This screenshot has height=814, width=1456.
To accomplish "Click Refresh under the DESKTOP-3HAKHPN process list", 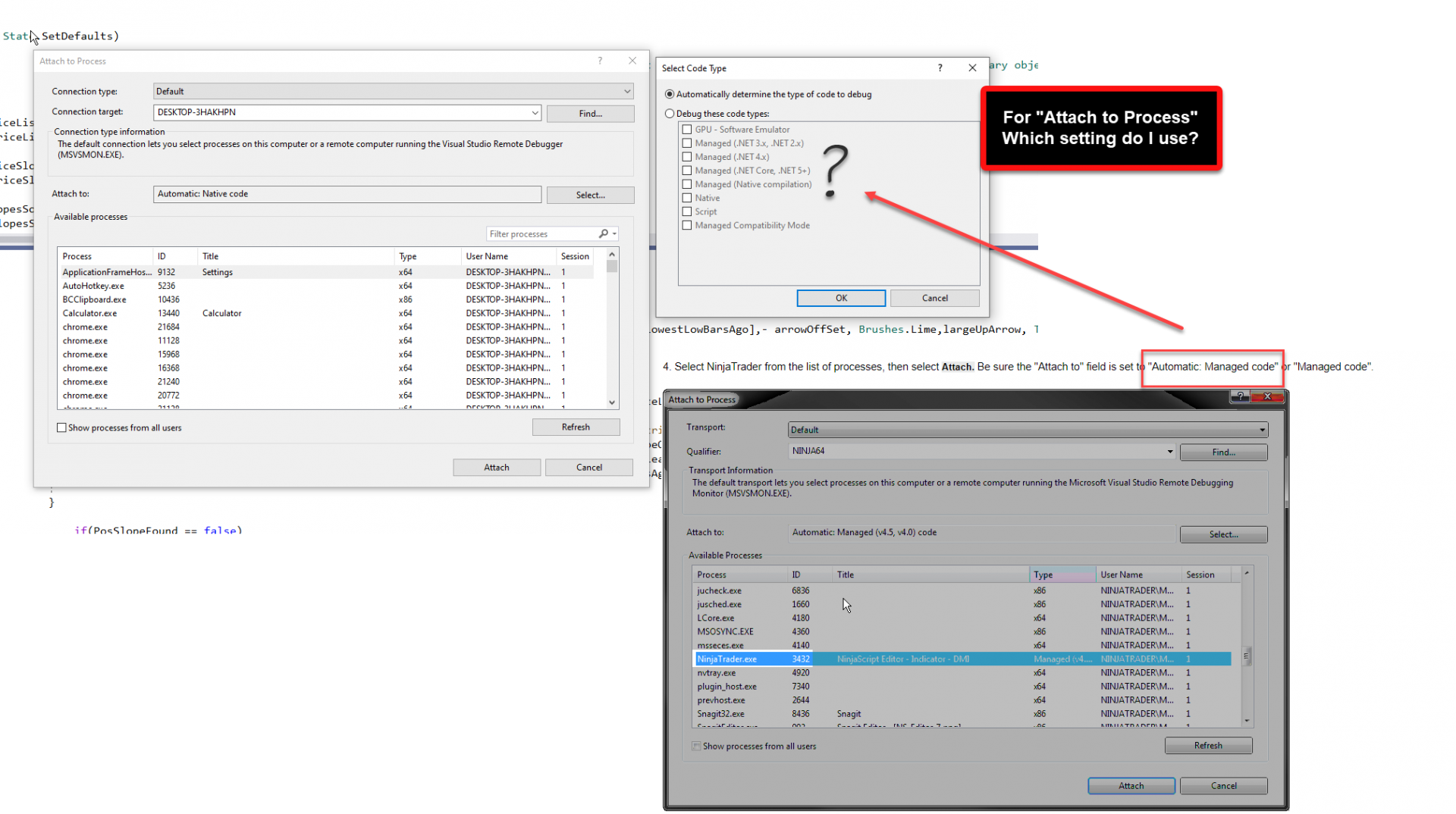I will point(576,427).
